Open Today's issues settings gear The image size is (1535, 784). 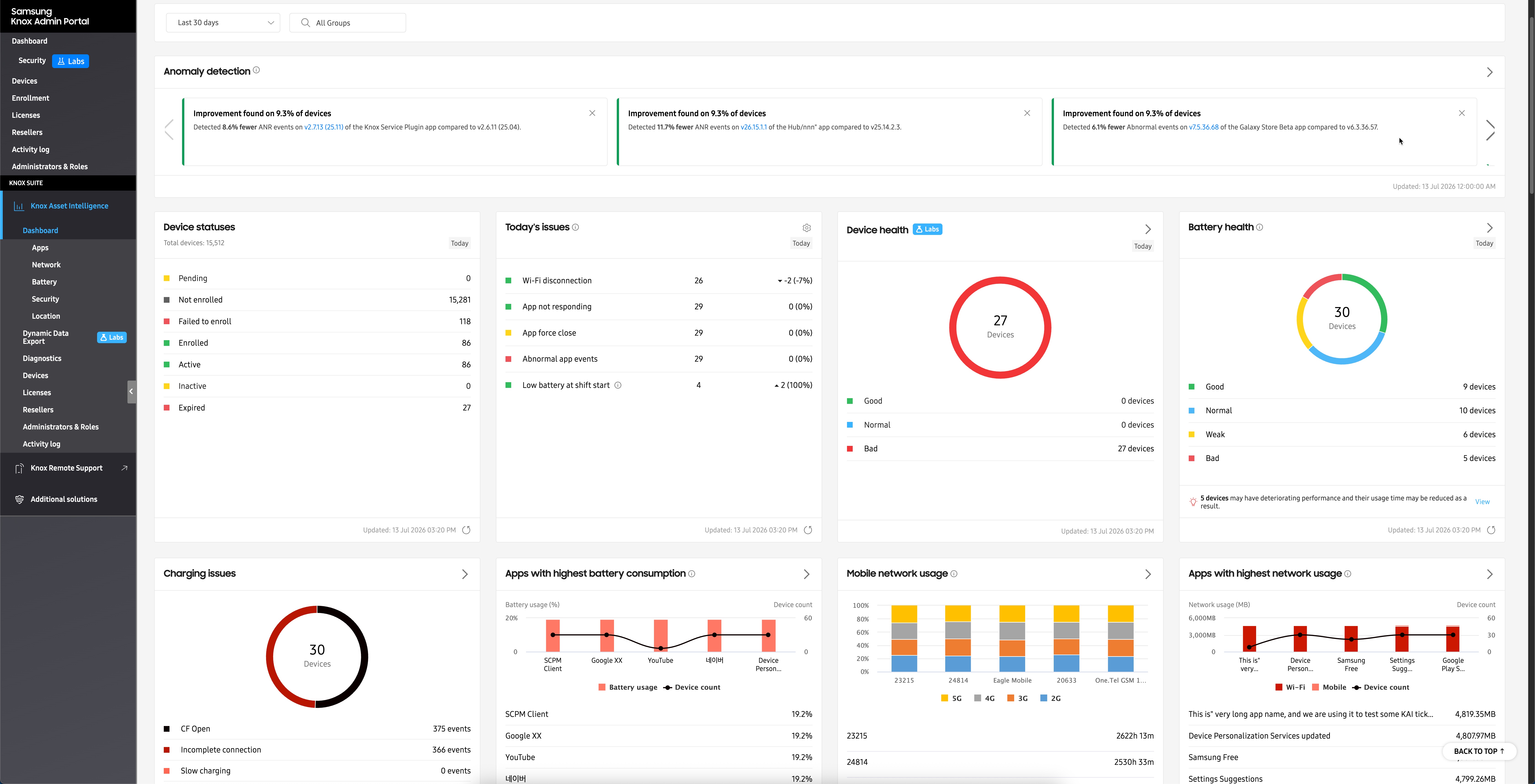pos(806,228)
